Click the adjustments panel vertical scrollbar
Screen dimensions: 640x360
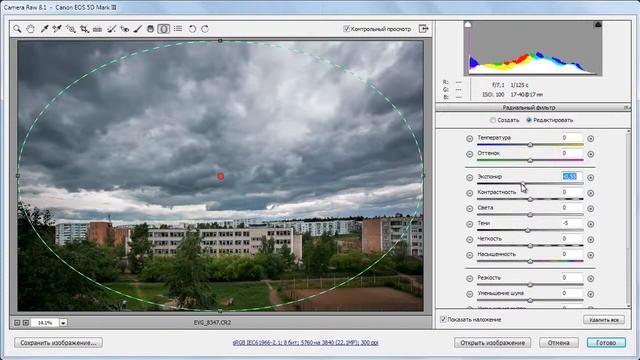coord(628,218)
